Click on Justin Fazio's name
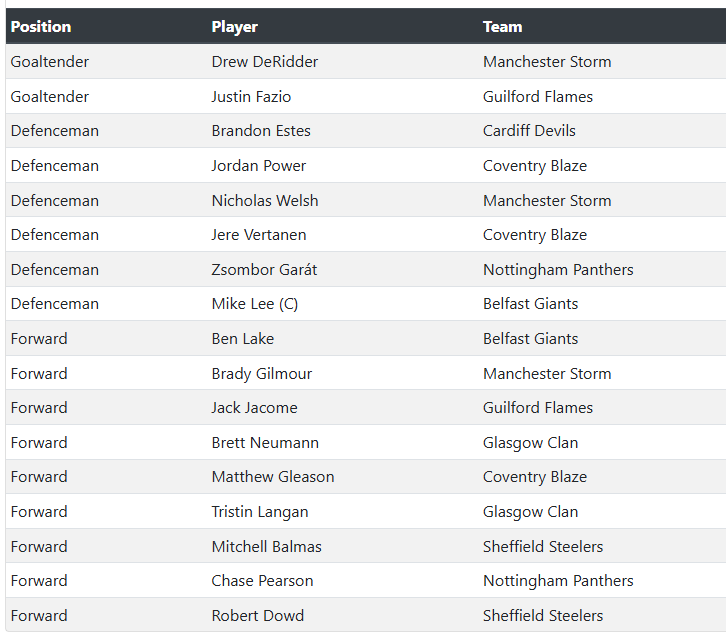Viewport: 726px width, 638px height. pos(251,97)
